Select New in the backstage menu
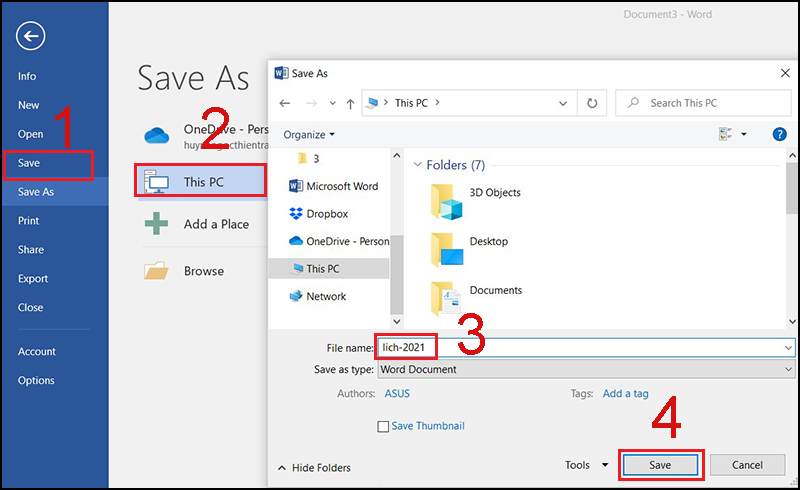 [x=29, y=105]
